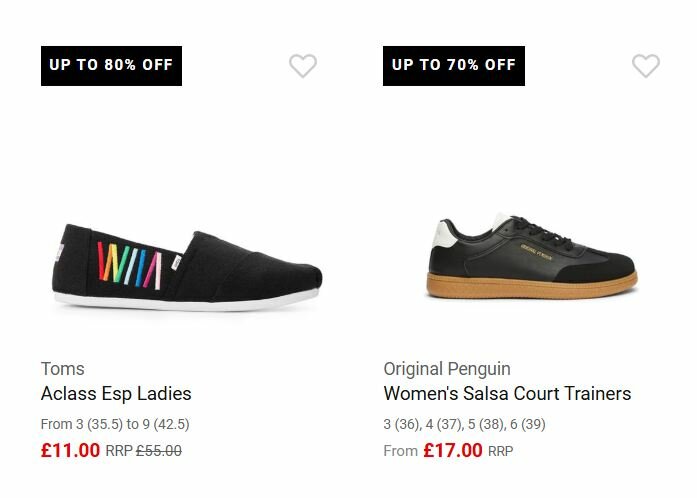This screenshot has height=498, width=697.
Task: Open the Aclass Esp Ladies product title
Action: tap(116, 393)
